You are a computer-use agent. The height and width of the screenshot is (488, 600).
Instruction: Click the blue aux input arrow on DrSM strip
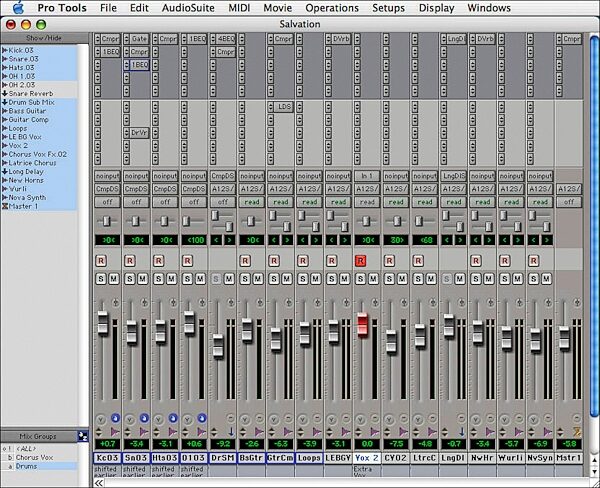point(231,432)
